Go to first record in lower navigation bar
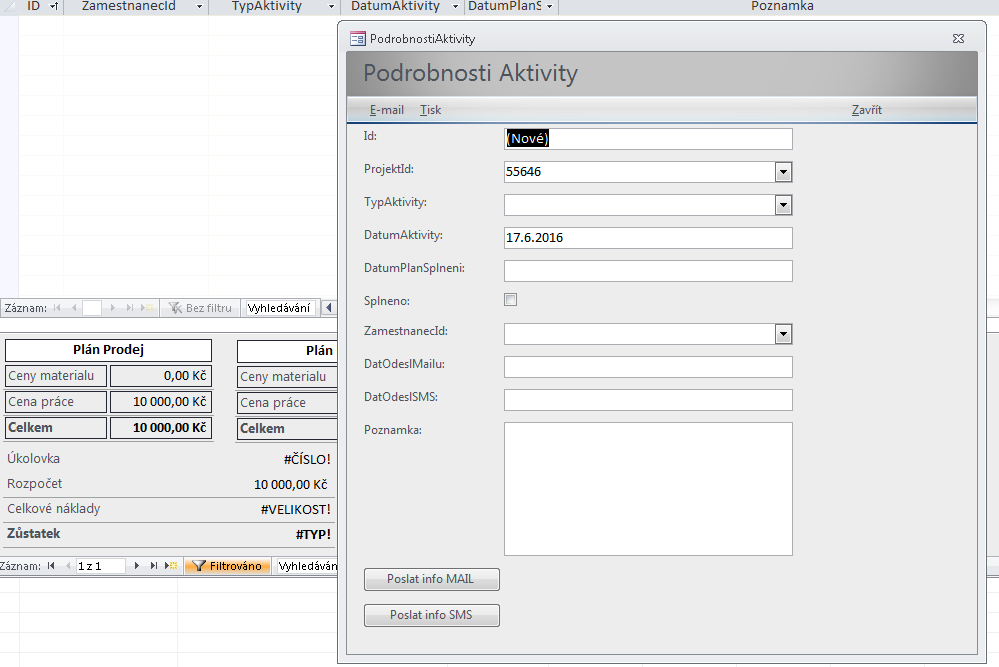This screenshot has width=999, height=667. pos(52,566)
